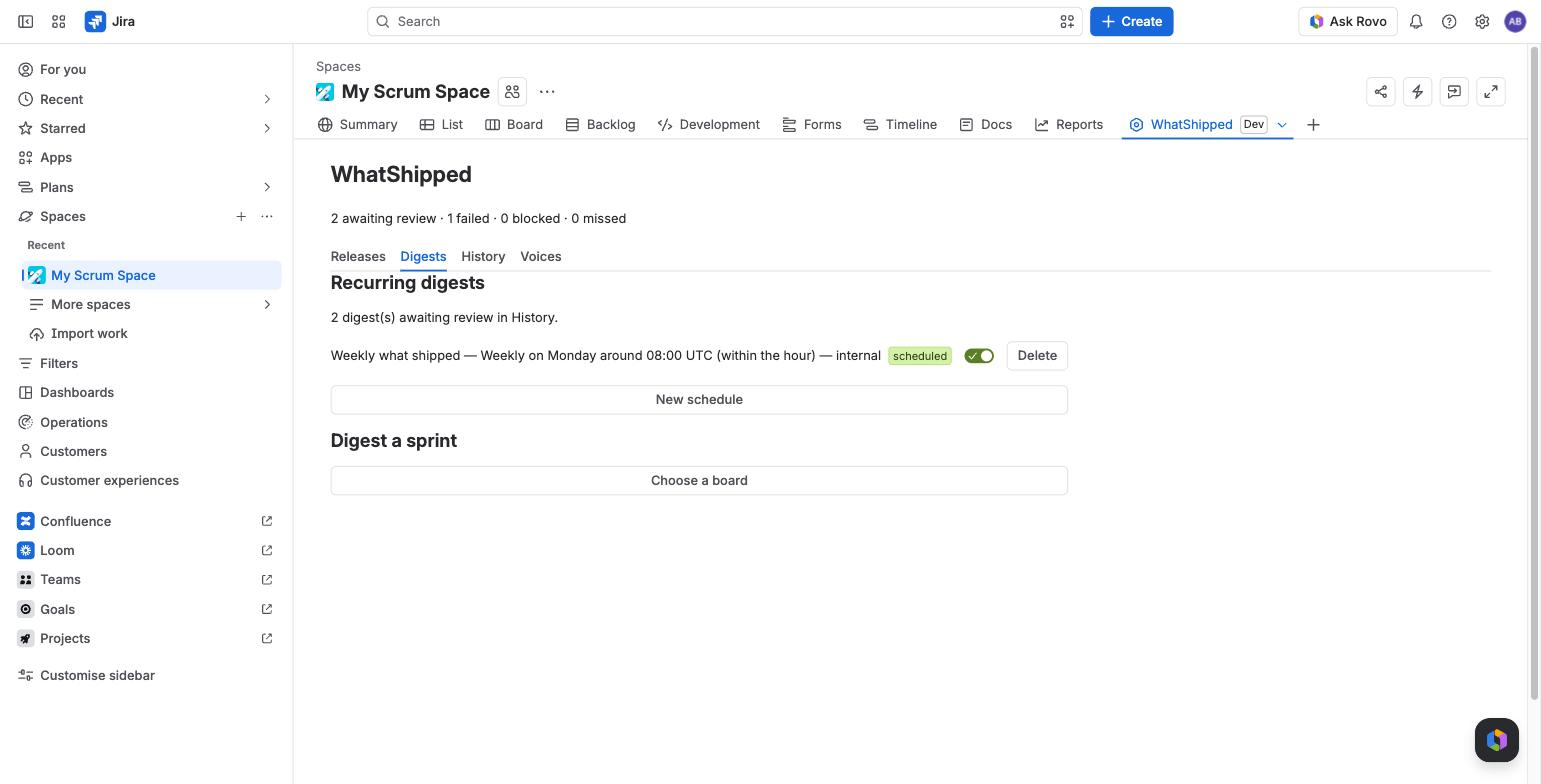Select the Digests sub-tab
The image size is (1541, 784).
pyautogui.click(x=423, y=256)
